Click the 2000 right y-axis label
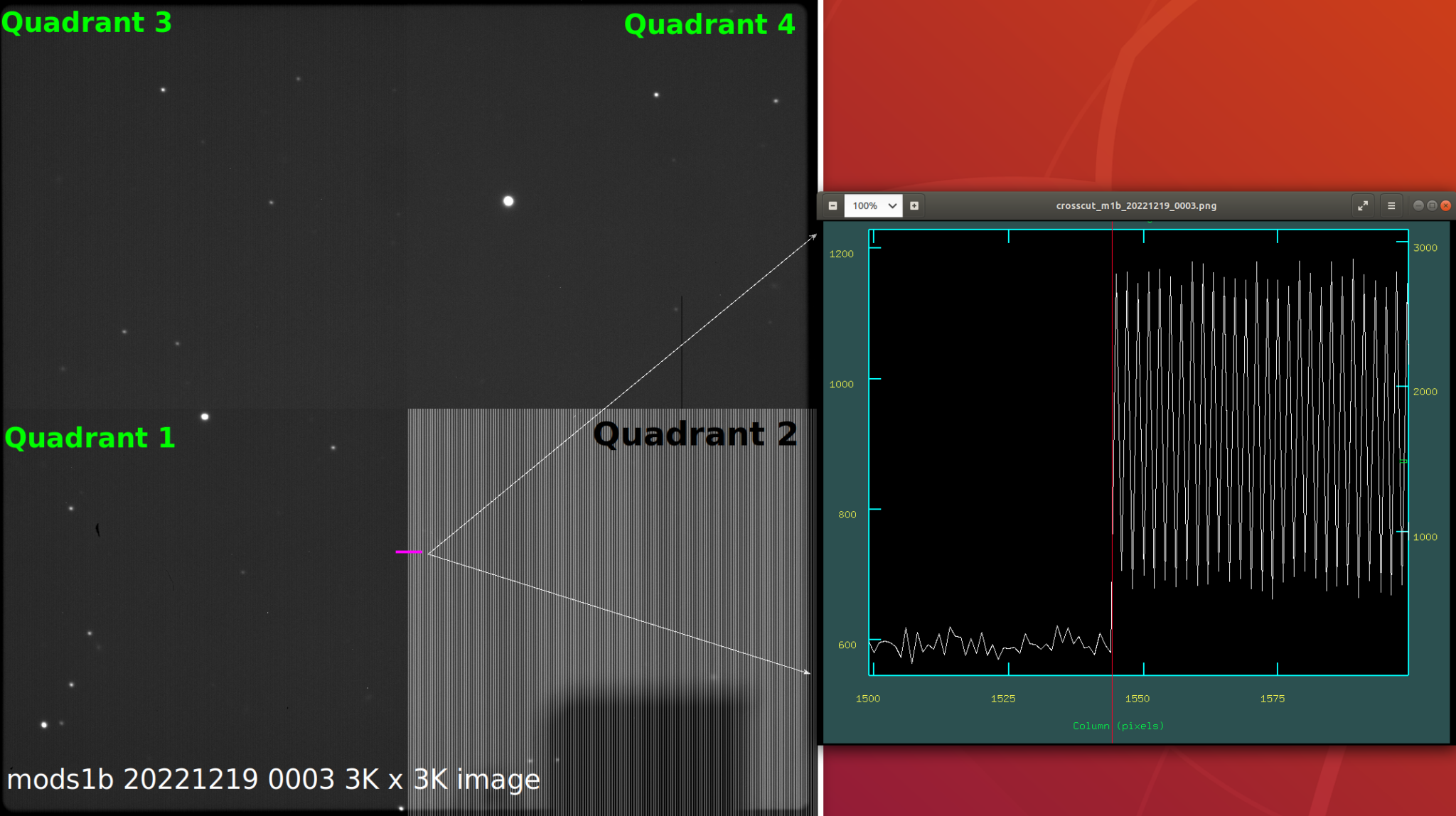 [1425, 392]
